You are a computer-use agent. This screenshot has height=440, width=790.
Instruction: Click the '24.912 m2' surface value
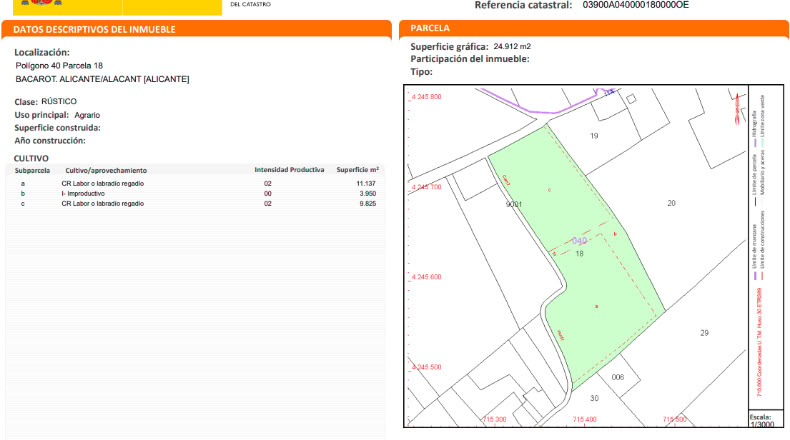tap(512, 46)
